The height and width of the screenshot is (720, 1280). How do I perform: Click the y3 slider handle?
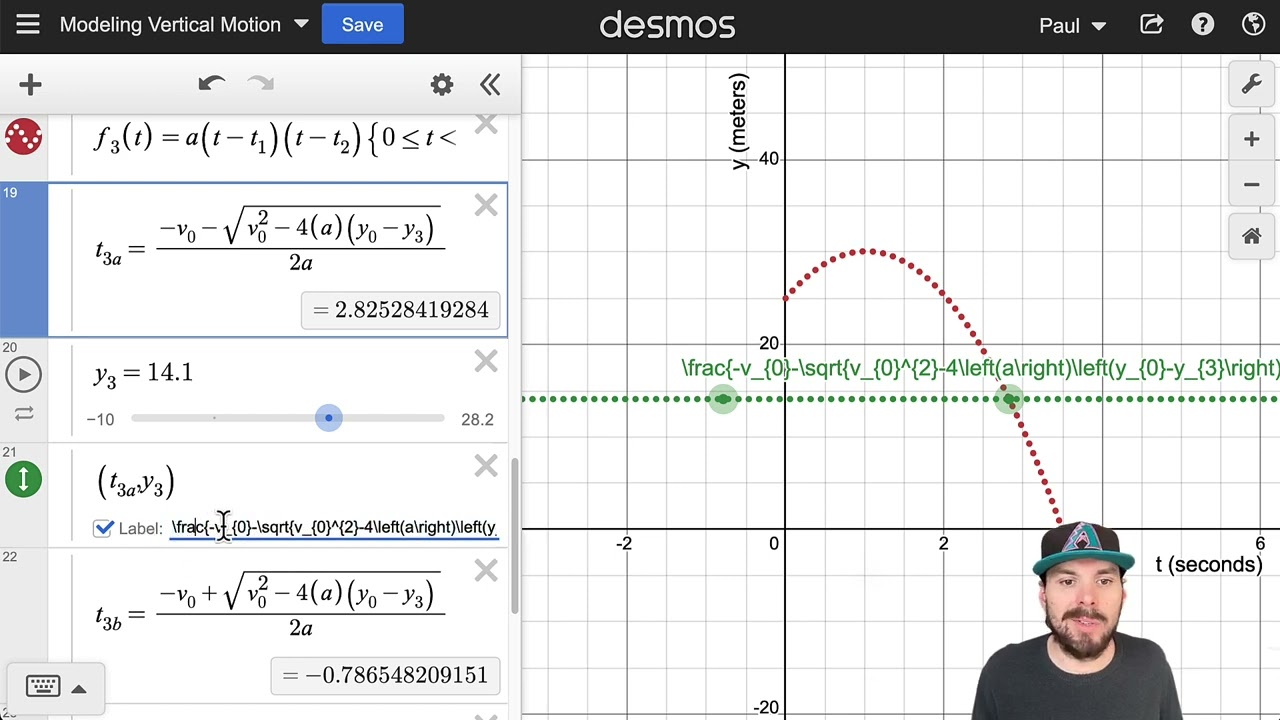(x=328, y=418)
